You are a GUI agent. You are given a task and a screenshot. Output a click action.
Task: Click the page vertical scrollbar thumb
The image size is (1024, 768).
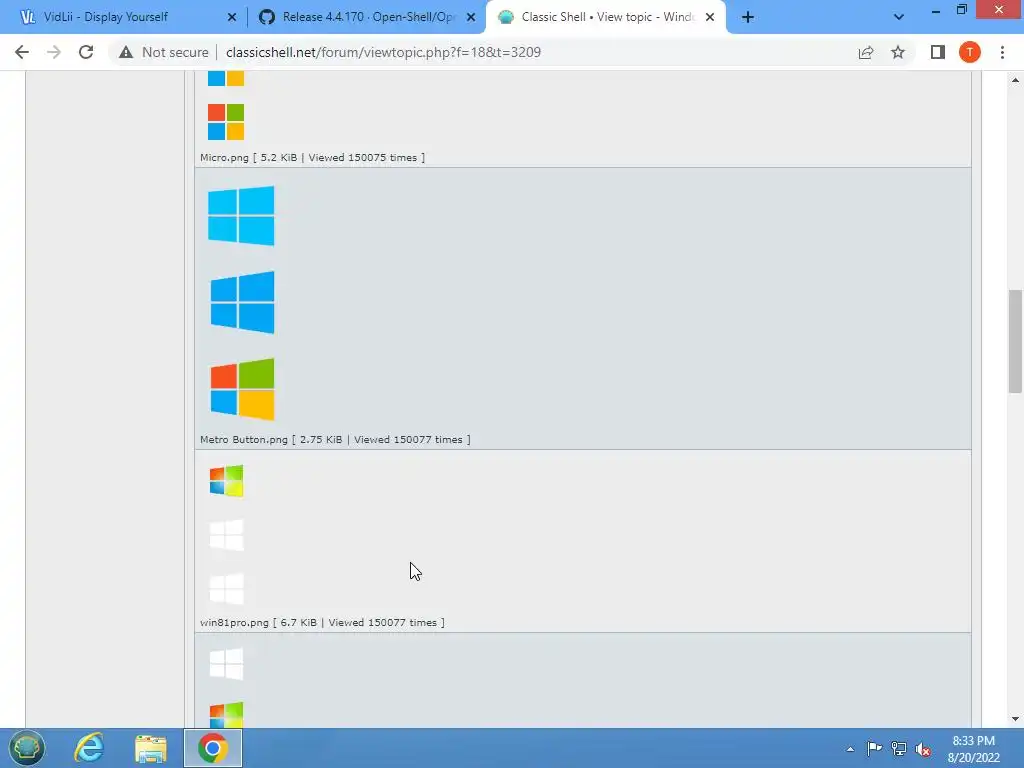click(x=1015, y=341)
